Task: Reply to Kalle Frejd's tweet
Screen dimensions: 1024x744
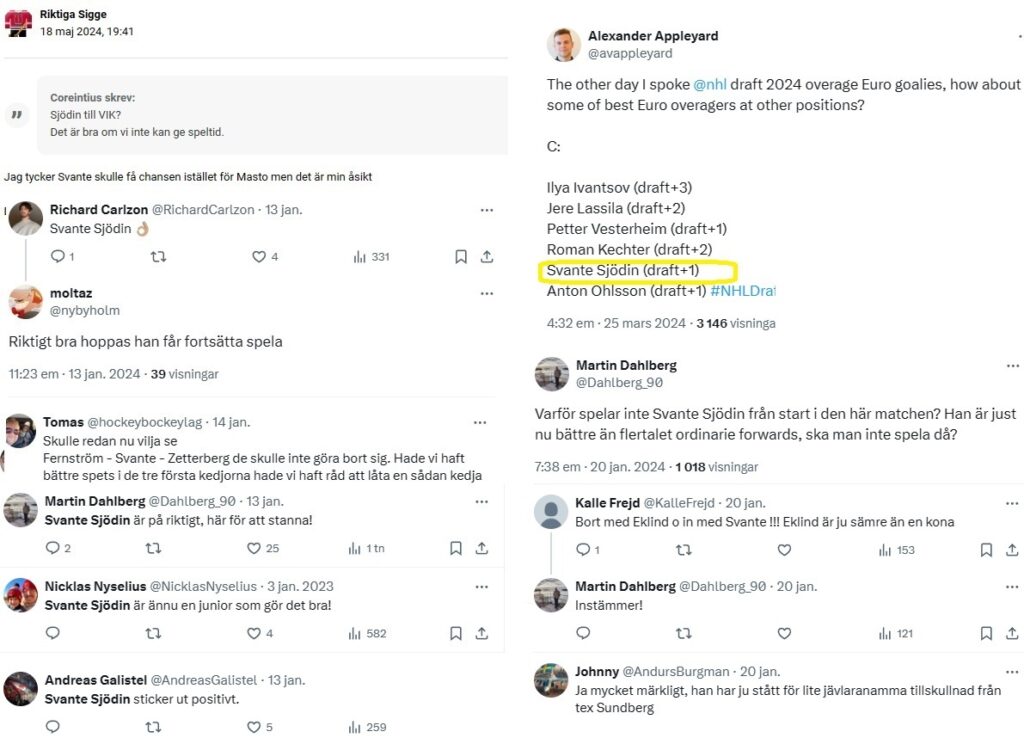Action: [x=583, y=550]
